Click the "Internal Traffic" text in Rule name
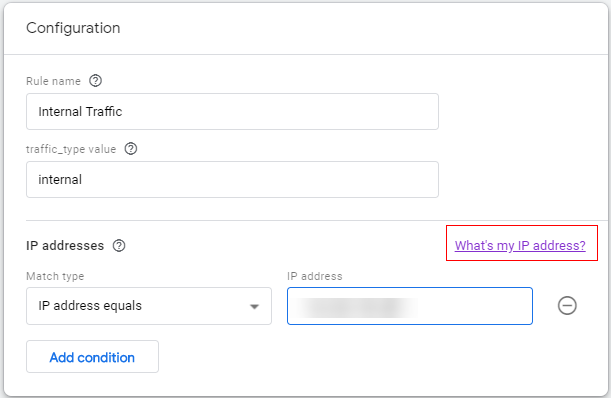The width and height of the screenshot is (611, 398). point(80,111)
